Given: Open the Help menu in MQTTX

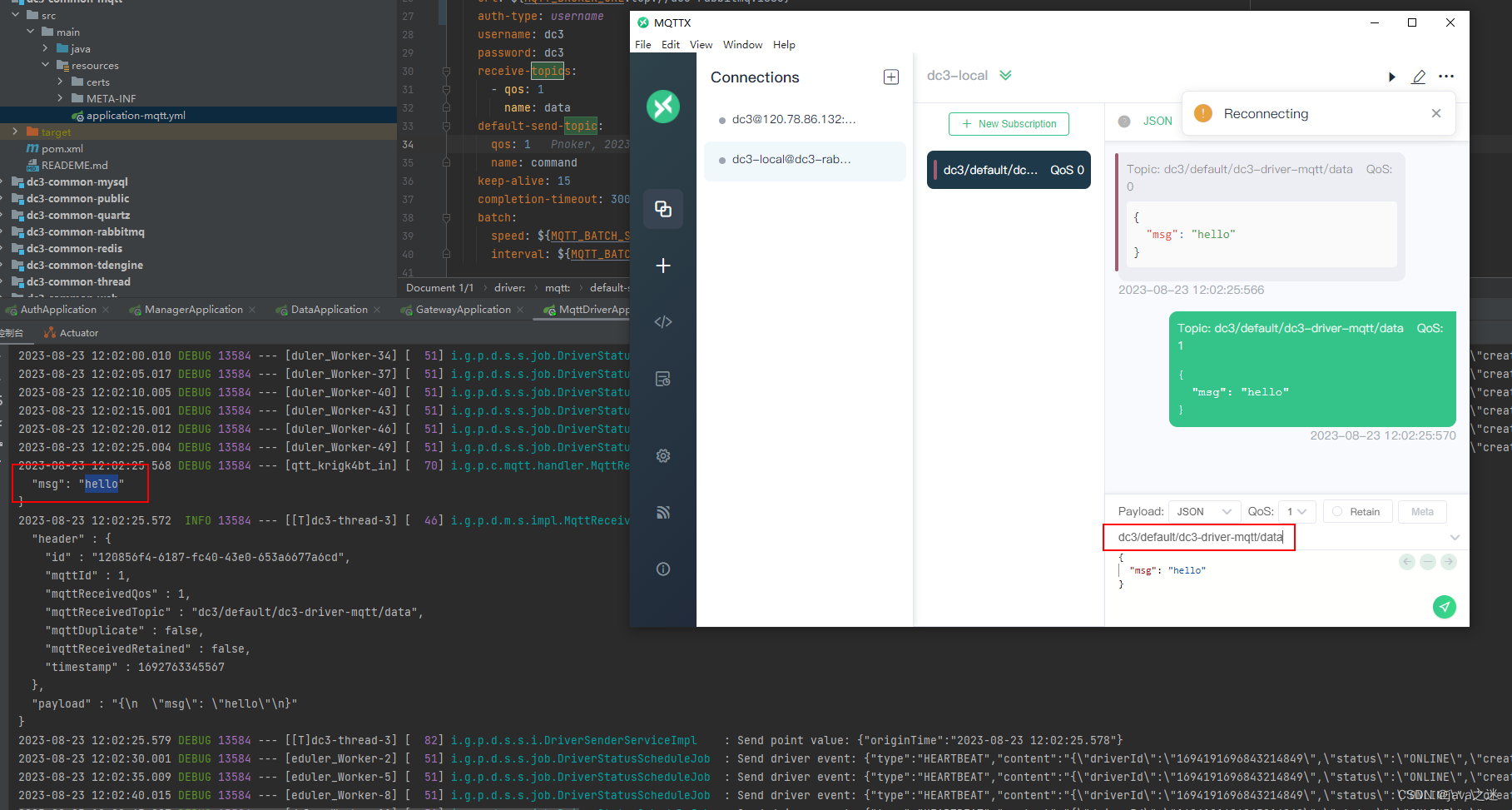Looking at the screenshot, I should (x=784, y=45).
